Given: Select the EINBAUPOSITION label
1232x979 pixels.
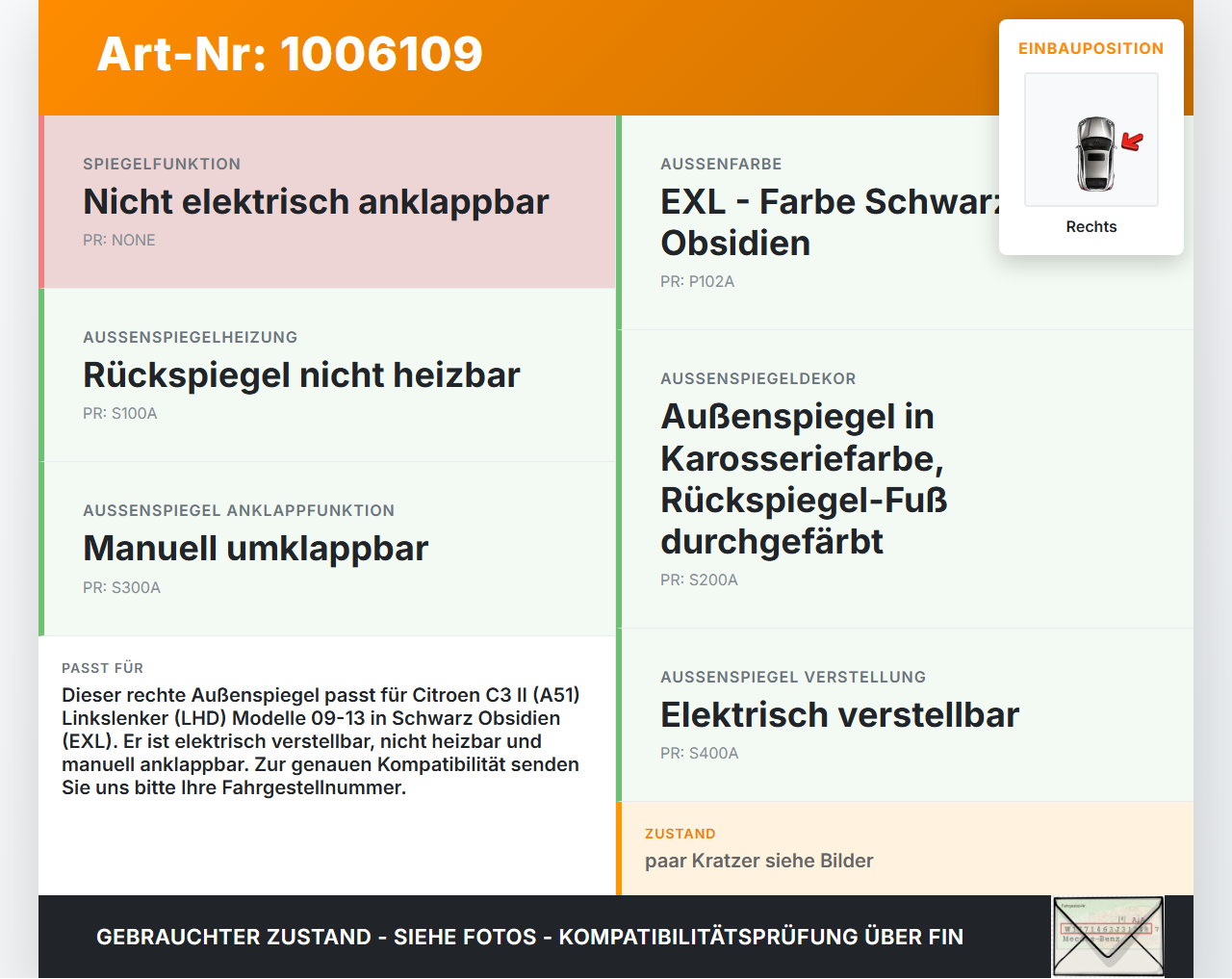Looking at the screenshot, I should tap(1091, 48).
